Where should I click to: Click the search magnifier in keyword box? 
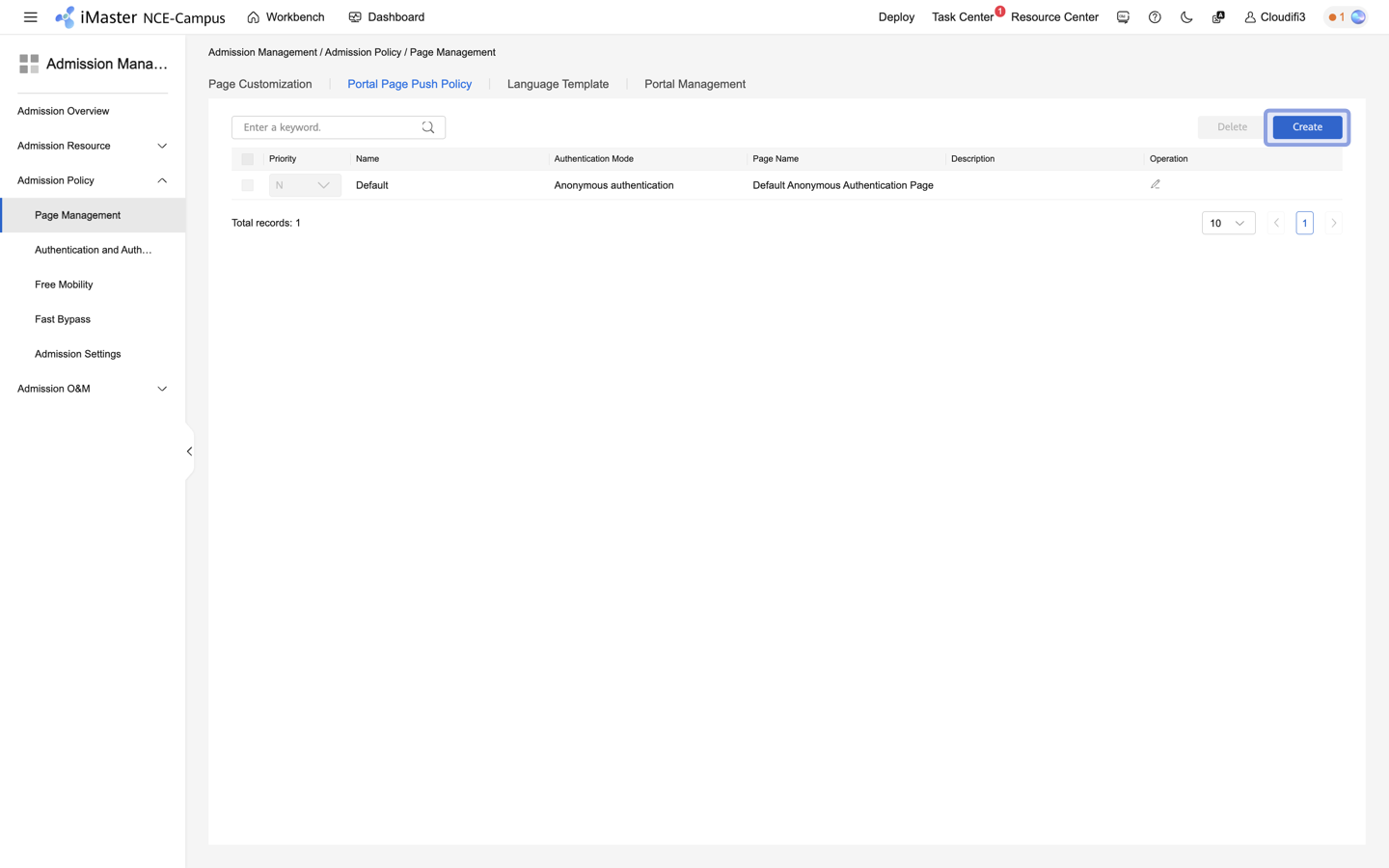pos(428,126)
